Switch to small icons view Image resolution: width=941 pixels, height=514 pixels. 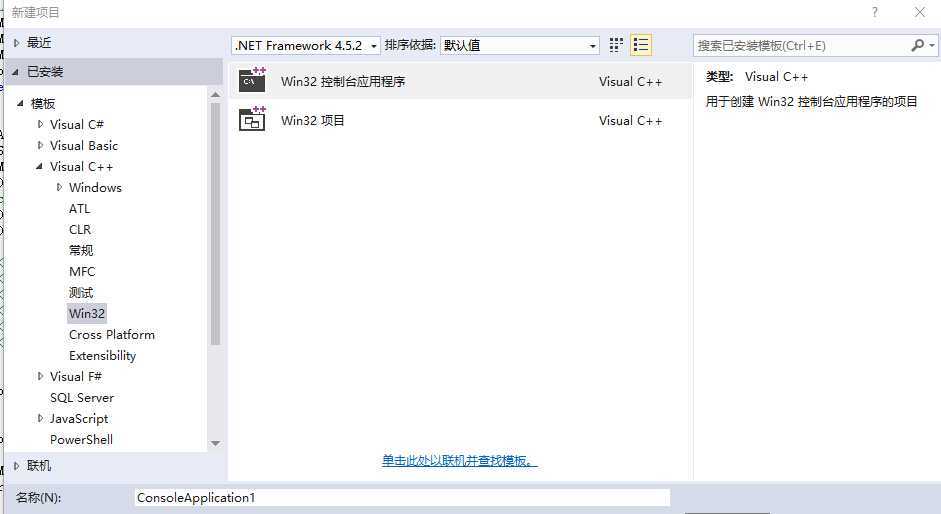click(x=616, y=45)
